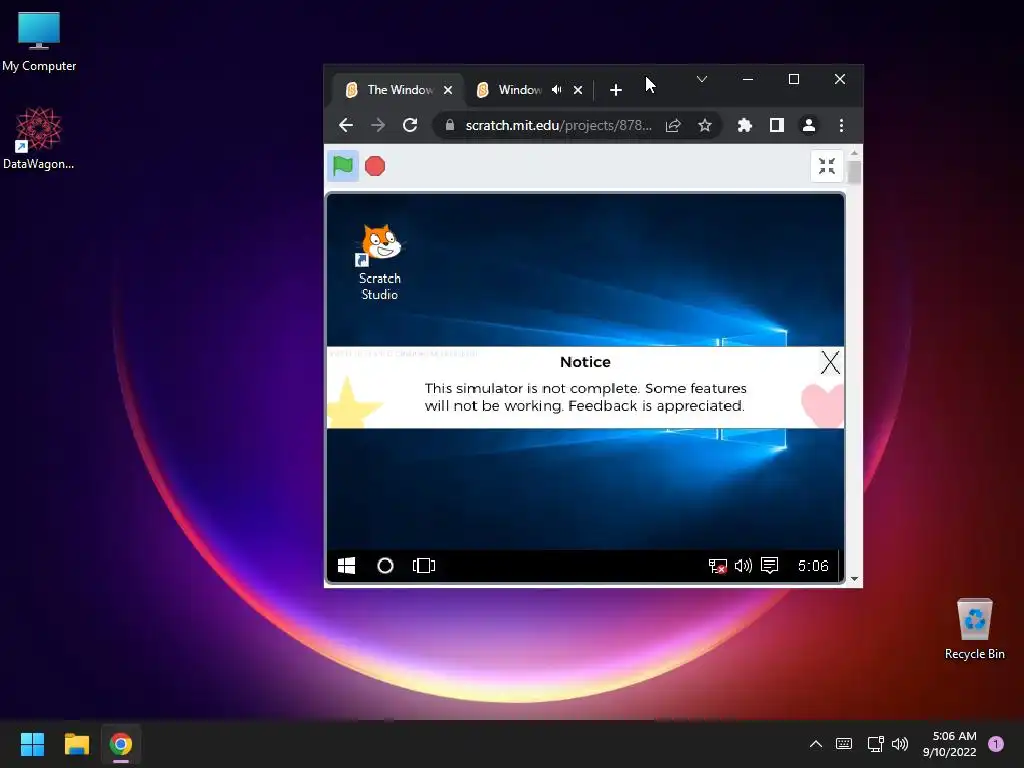Go forward in Chrome browser
The width and height of the screenshot is (1024, 768).
tap(378, 125)
